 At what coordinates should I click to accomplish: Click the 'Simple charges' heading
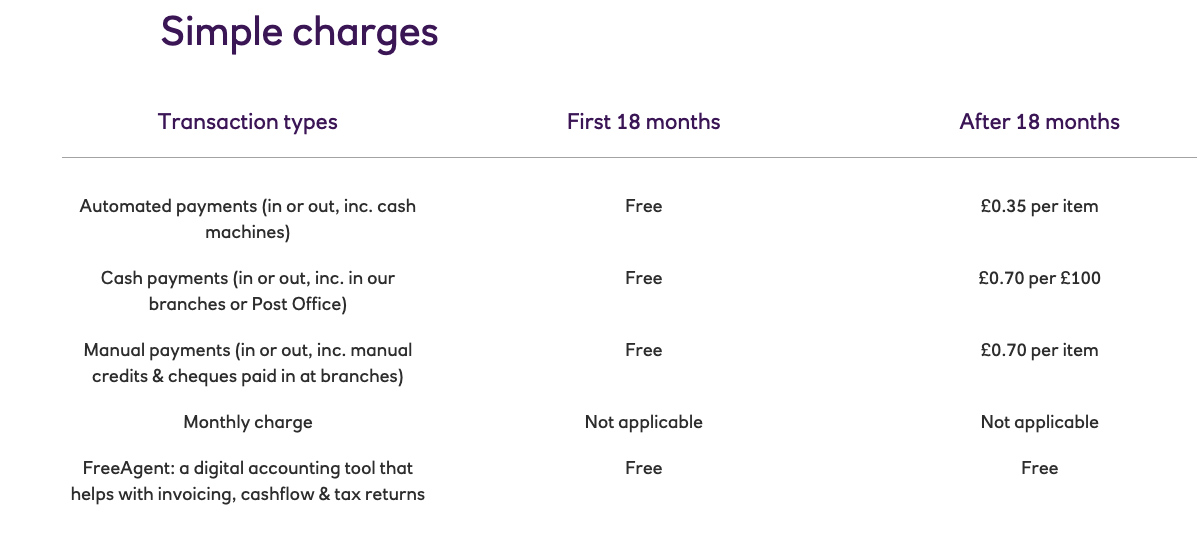[x=299, y=32]
